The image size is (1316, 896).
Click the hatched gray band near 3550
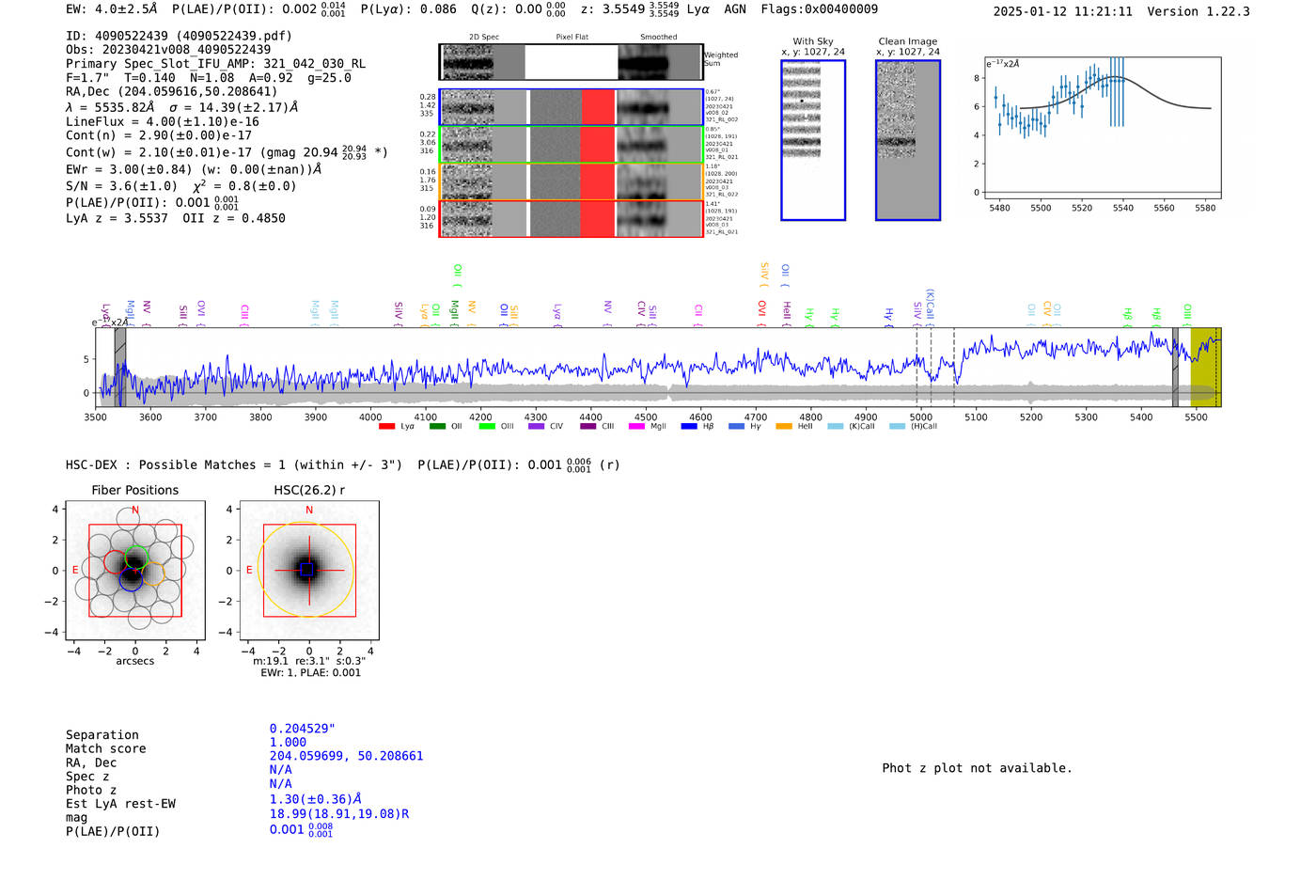[x=120, y=367]
